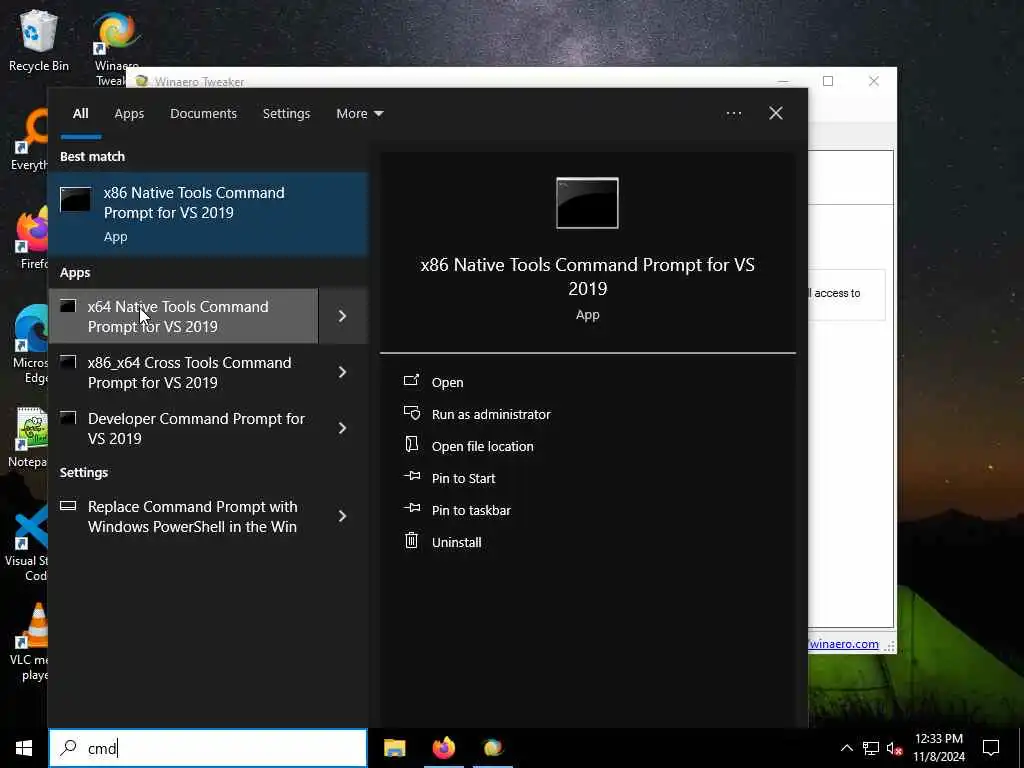1024x768 pixels.
Task: Choose Open file location
Action: point(483,447)
